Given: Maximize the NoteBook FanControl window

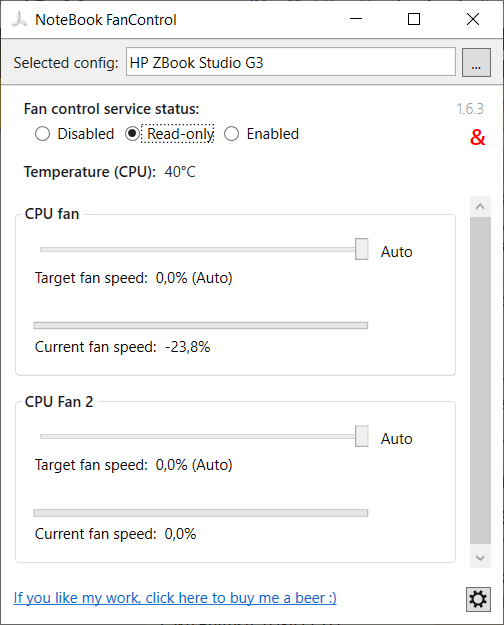Looking at the screenshot, I should pos(414,19).
